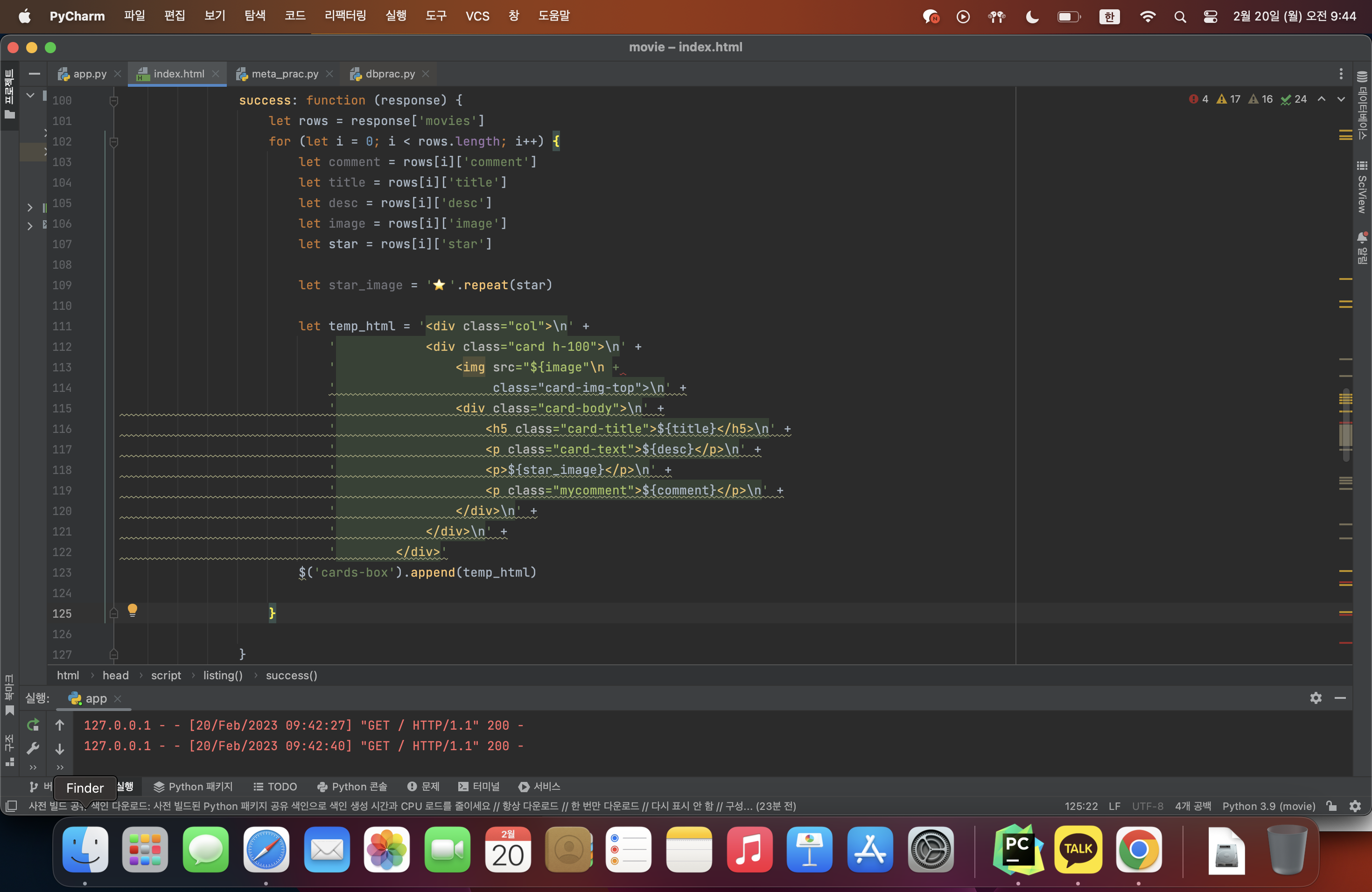Collapse the fold end marker on line 125

(x=113, y=613)
